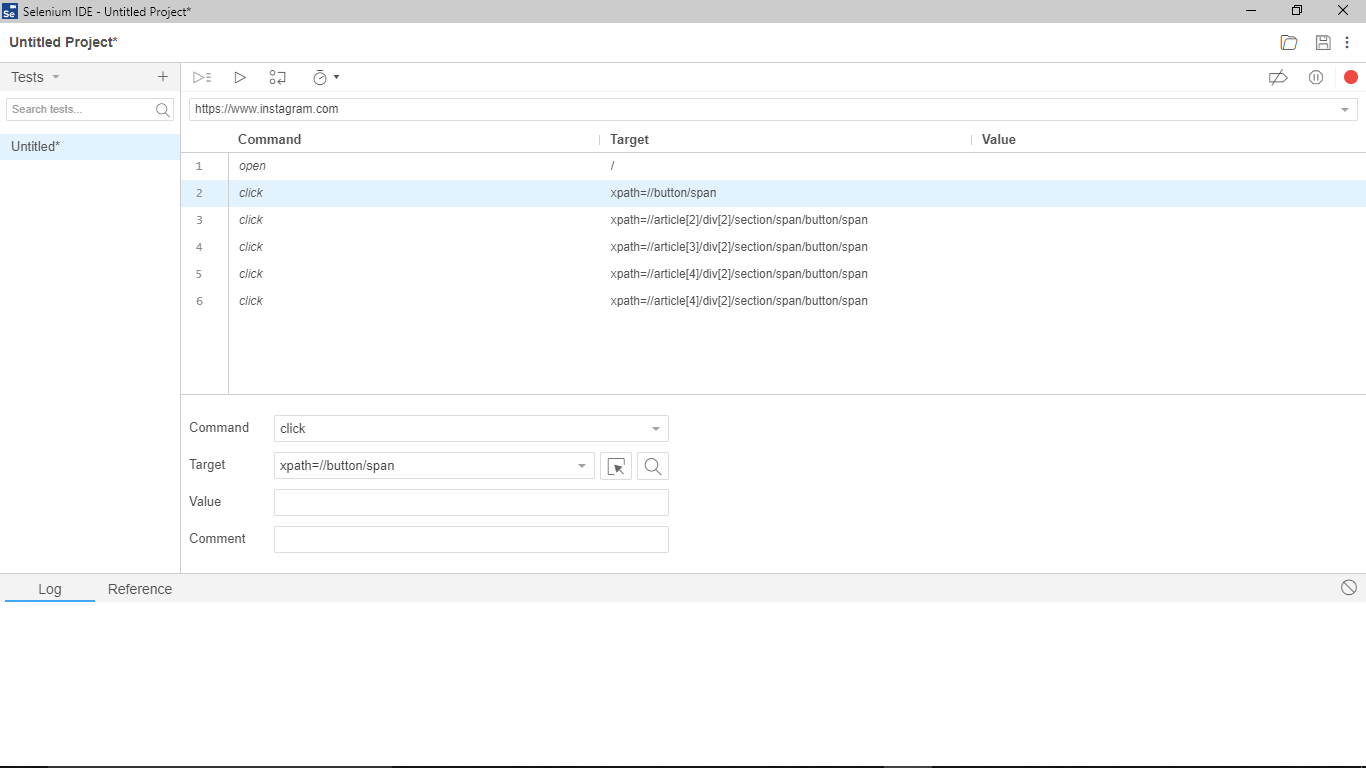Find the target element with the magnifier
Viewport: 1366px width, 768px height.
pos(652,465)
